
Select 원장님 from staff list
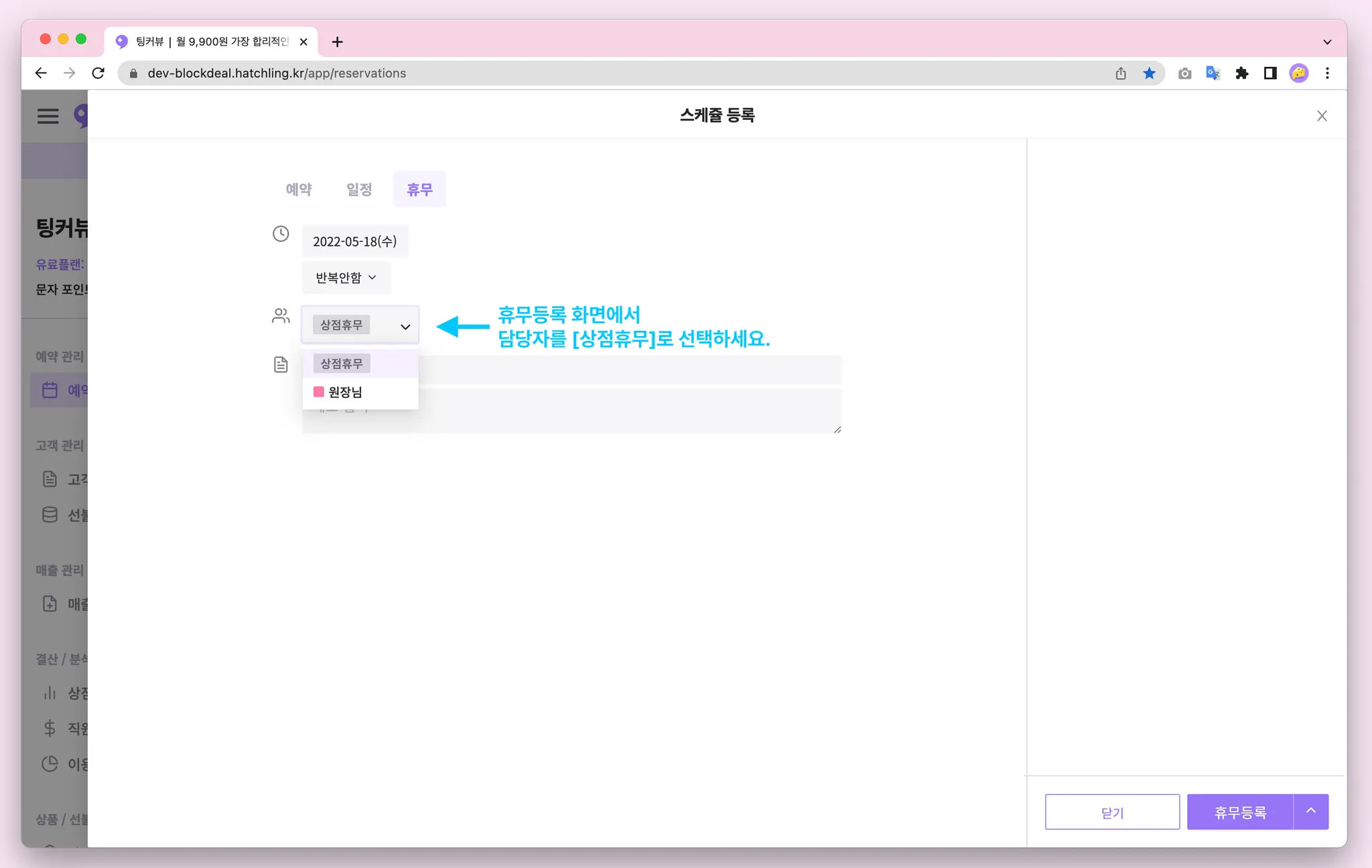tap(345, 392)
